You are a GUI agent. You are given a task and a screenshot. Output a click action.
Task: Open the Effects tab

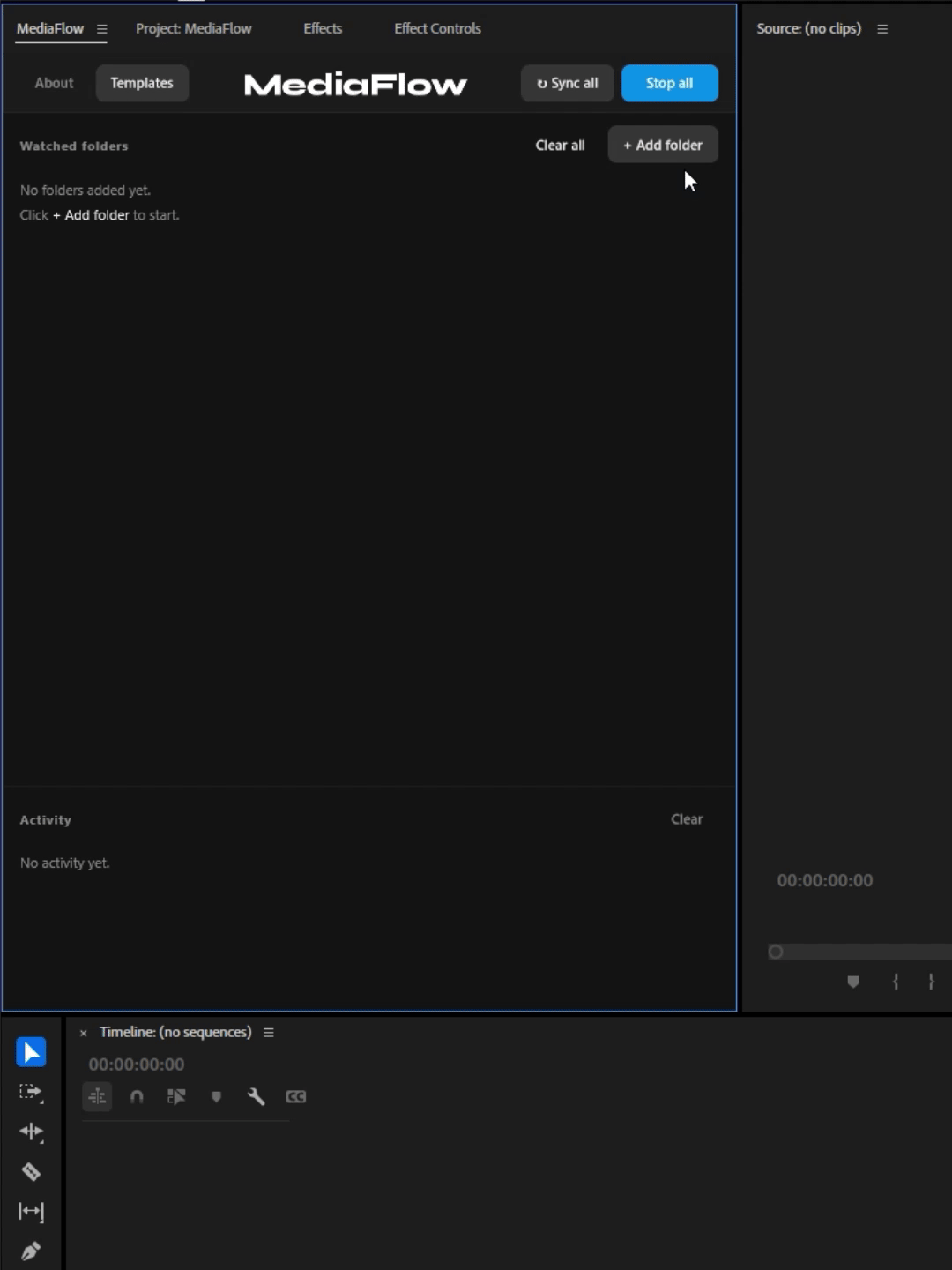click(x=323, y=28)
